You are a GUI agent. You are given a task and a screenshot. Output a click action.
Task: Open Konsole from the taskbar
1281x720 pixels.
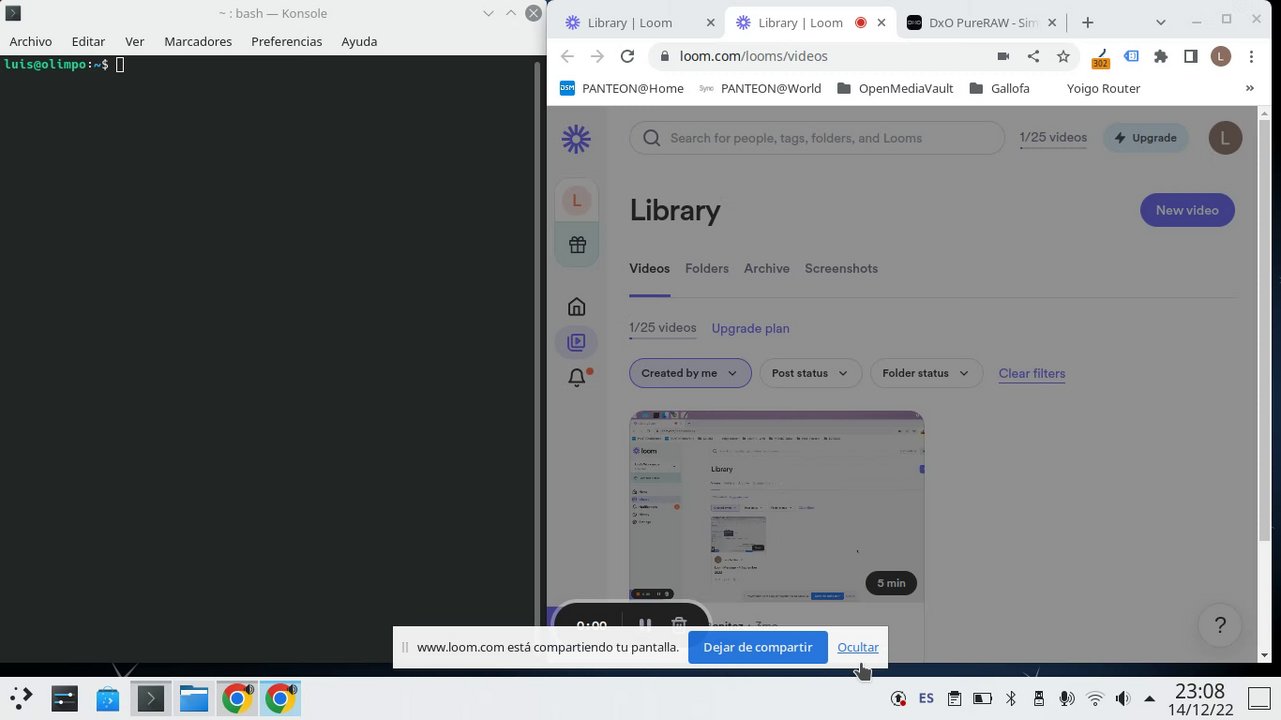pyautogui.click(x=151, y=697)
